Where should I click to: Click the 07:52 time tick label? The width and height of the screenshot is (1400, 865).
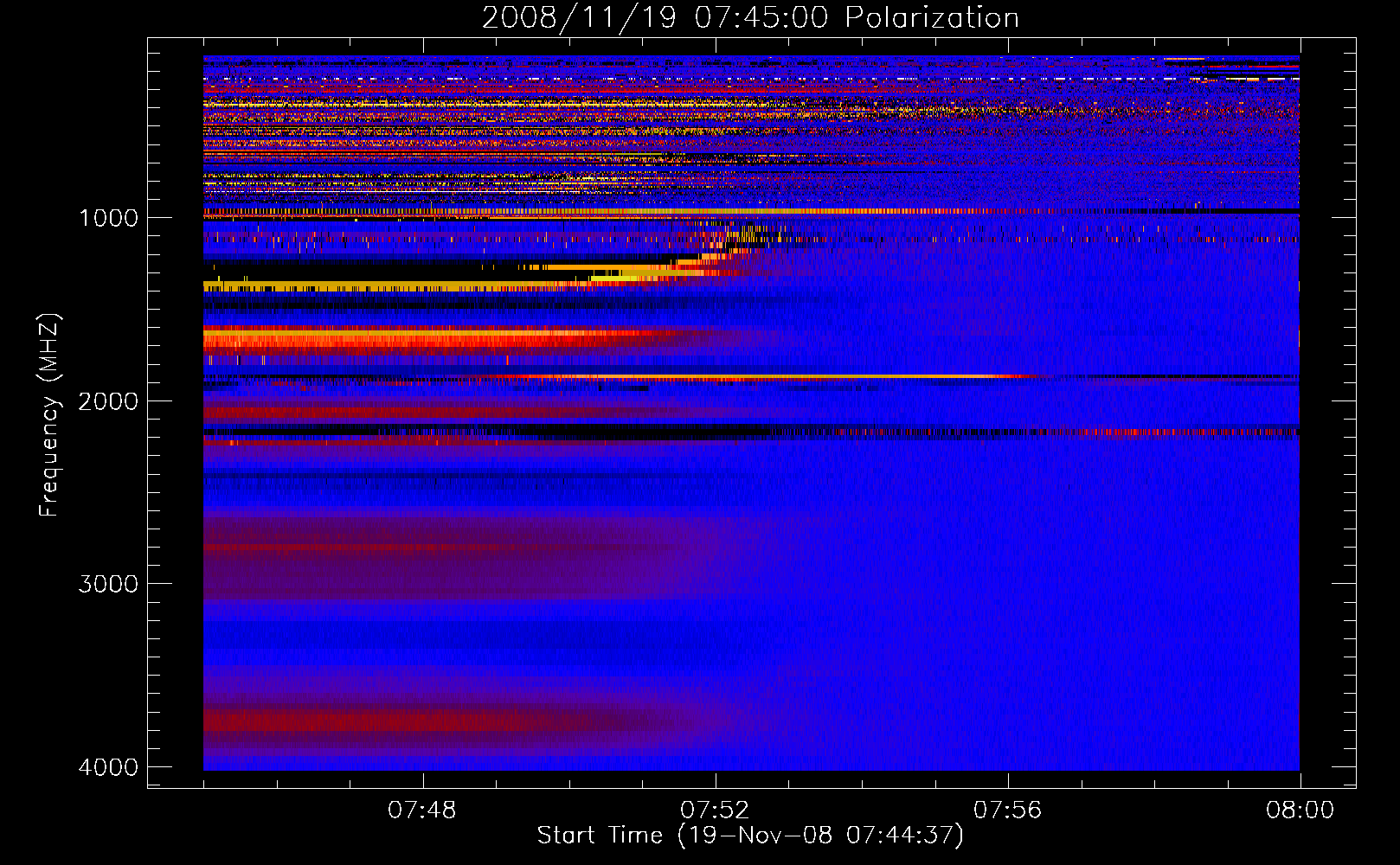(715, 811)
